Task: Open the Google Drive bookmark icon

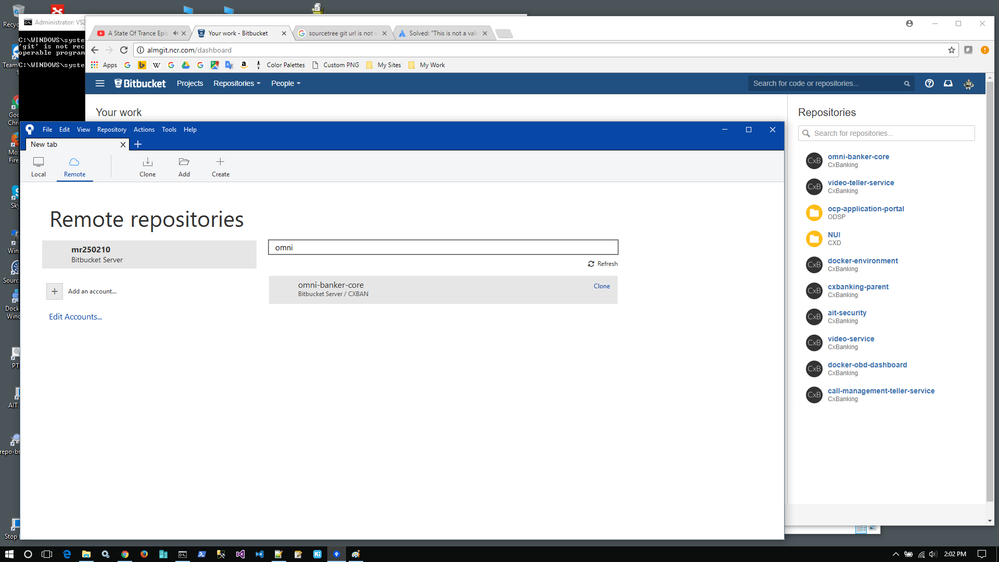Action: tap(185, 65)
